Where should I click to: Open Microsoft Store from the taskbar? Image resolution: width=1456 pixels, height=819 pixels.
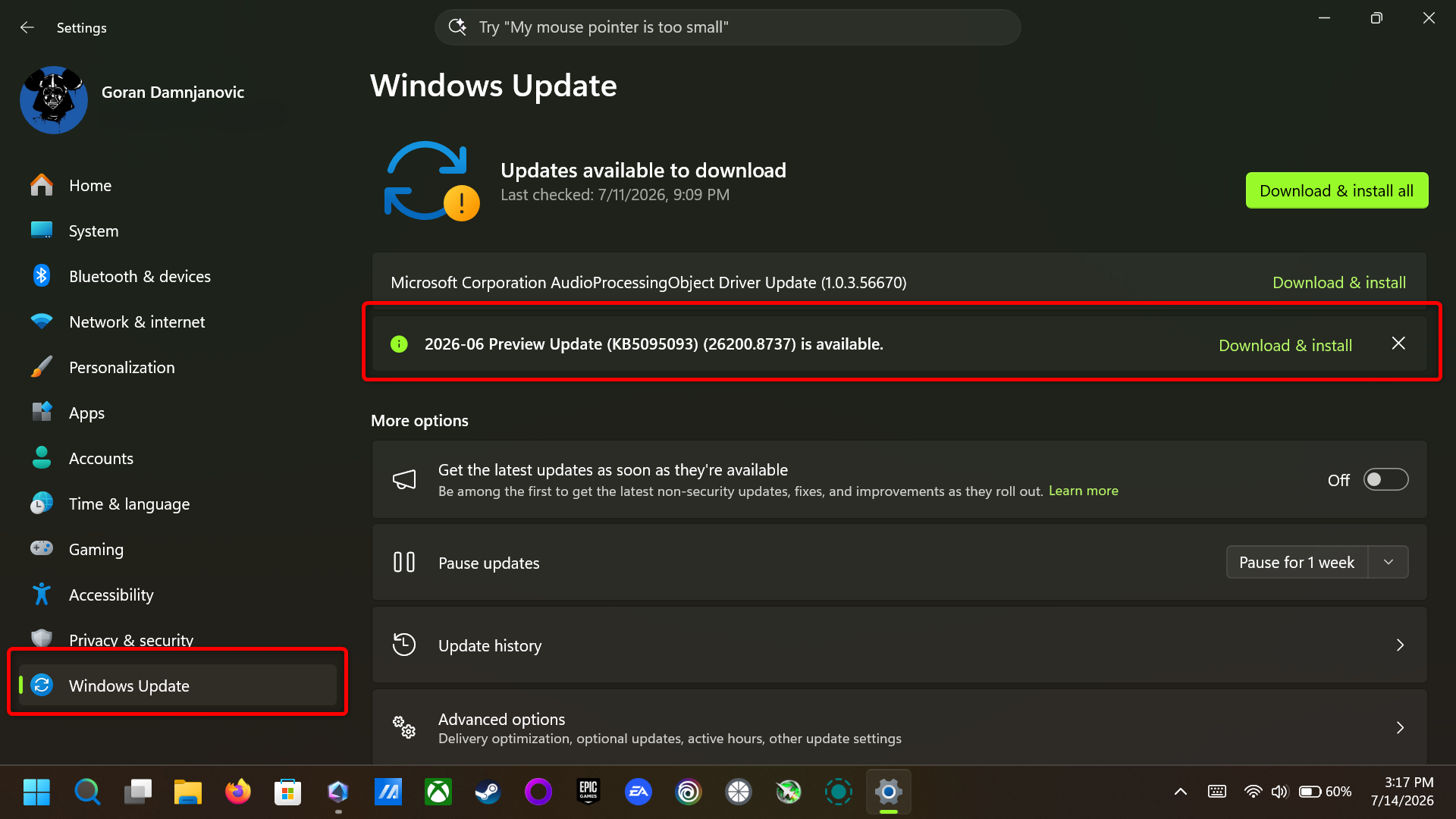click(287, 792)
